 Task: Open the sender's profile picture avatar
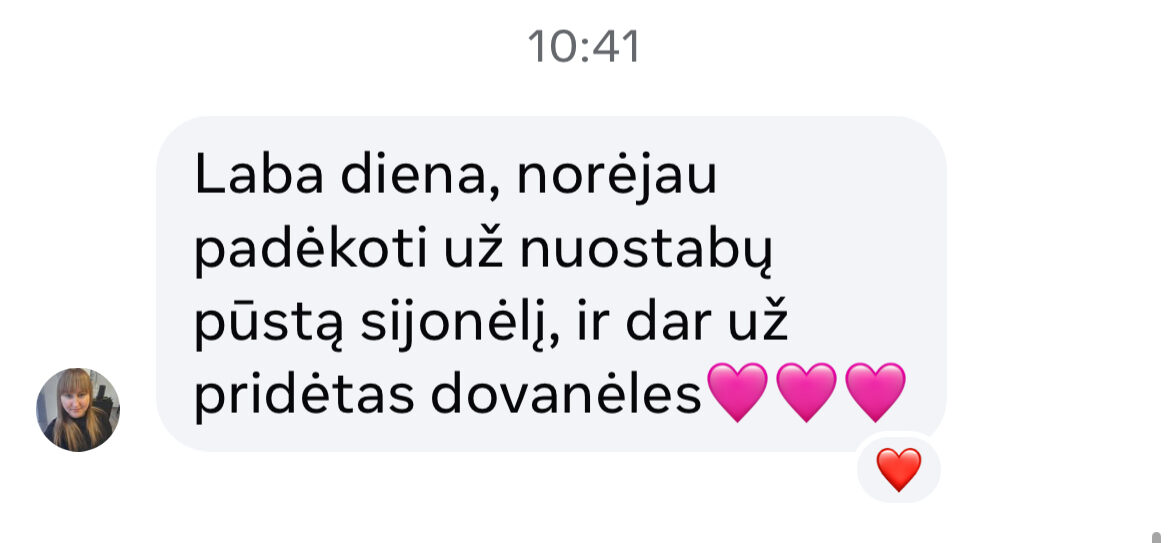(78, 409)
